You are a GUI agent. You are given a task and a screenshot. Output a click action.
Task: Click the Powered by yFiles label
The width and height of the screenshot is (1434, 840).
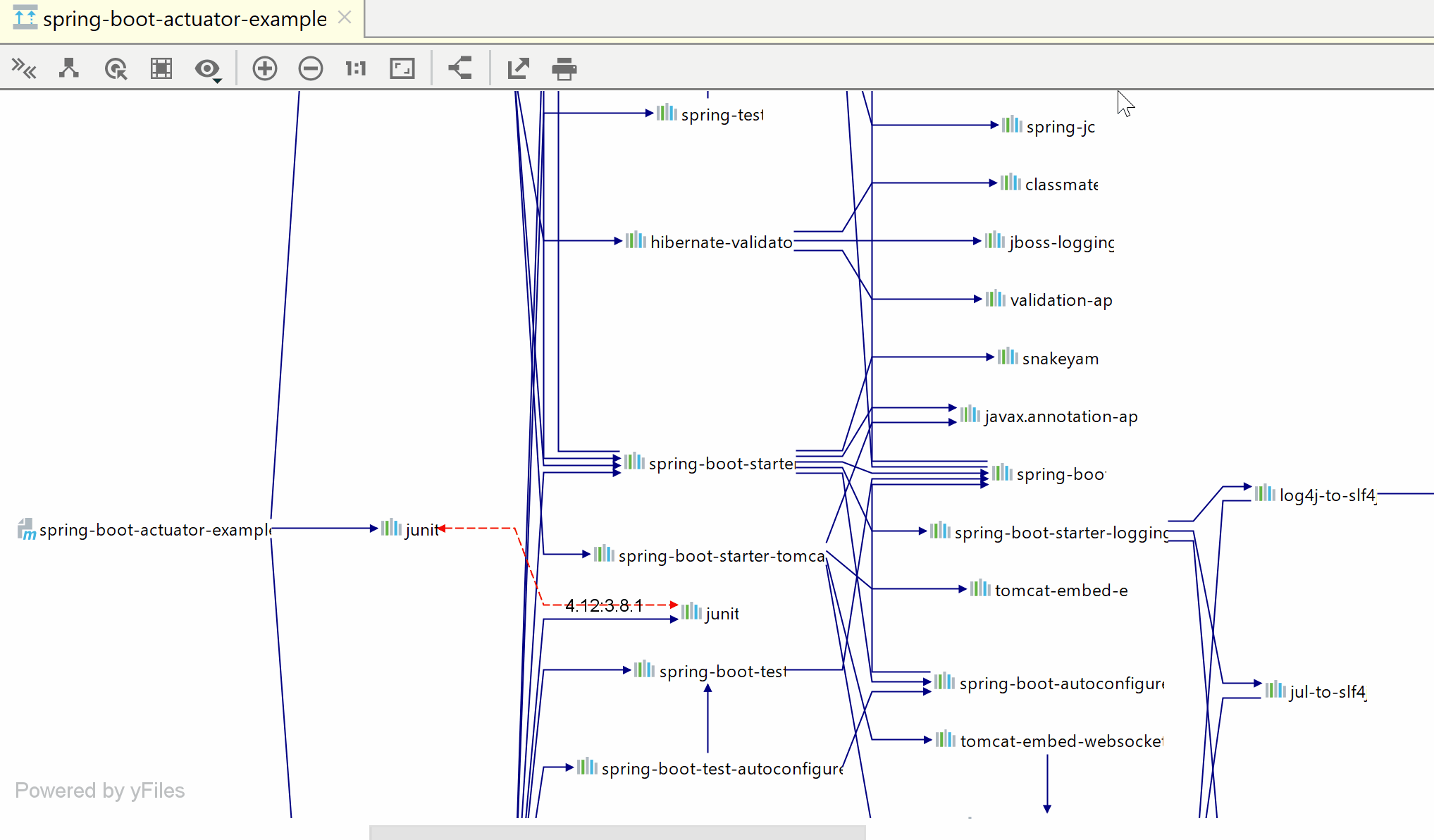tap(99, 790)
